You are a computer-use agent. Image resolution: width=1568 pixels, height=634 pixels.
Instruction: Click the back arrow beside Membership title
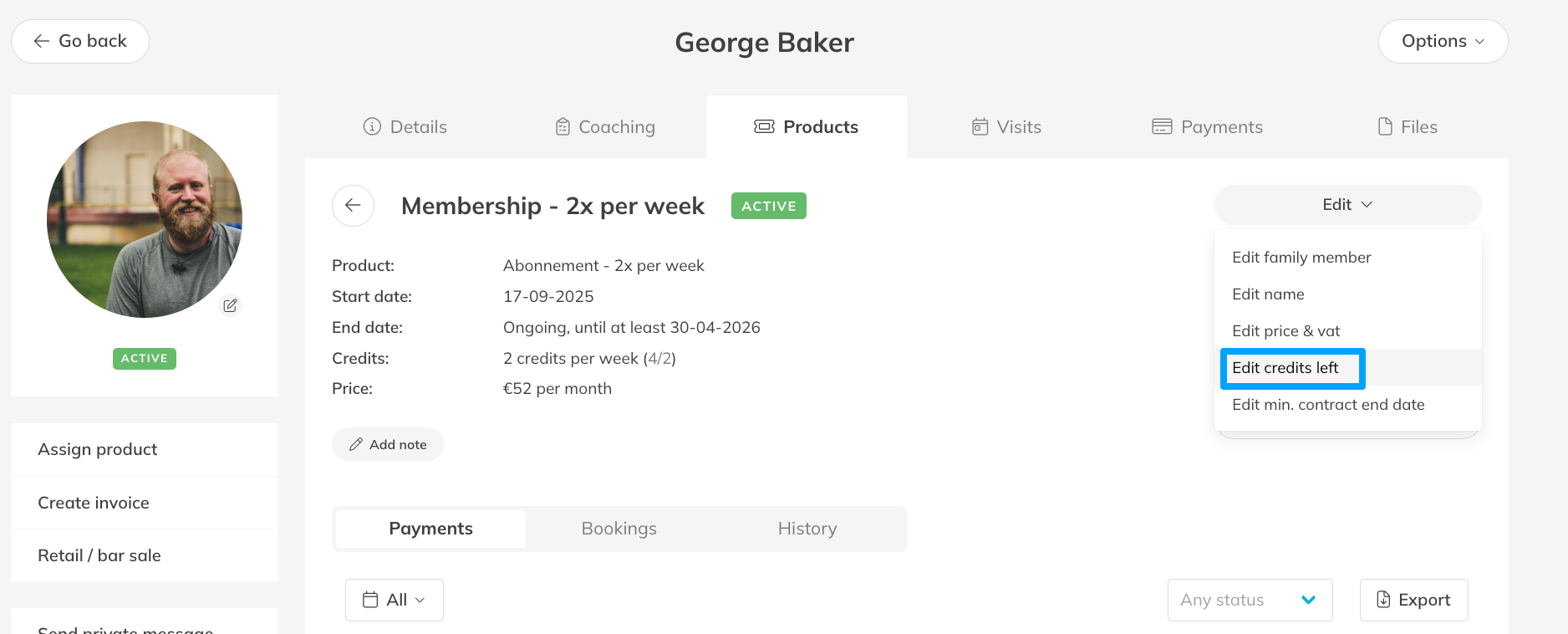pyautogui.click(x=353, y=206)
